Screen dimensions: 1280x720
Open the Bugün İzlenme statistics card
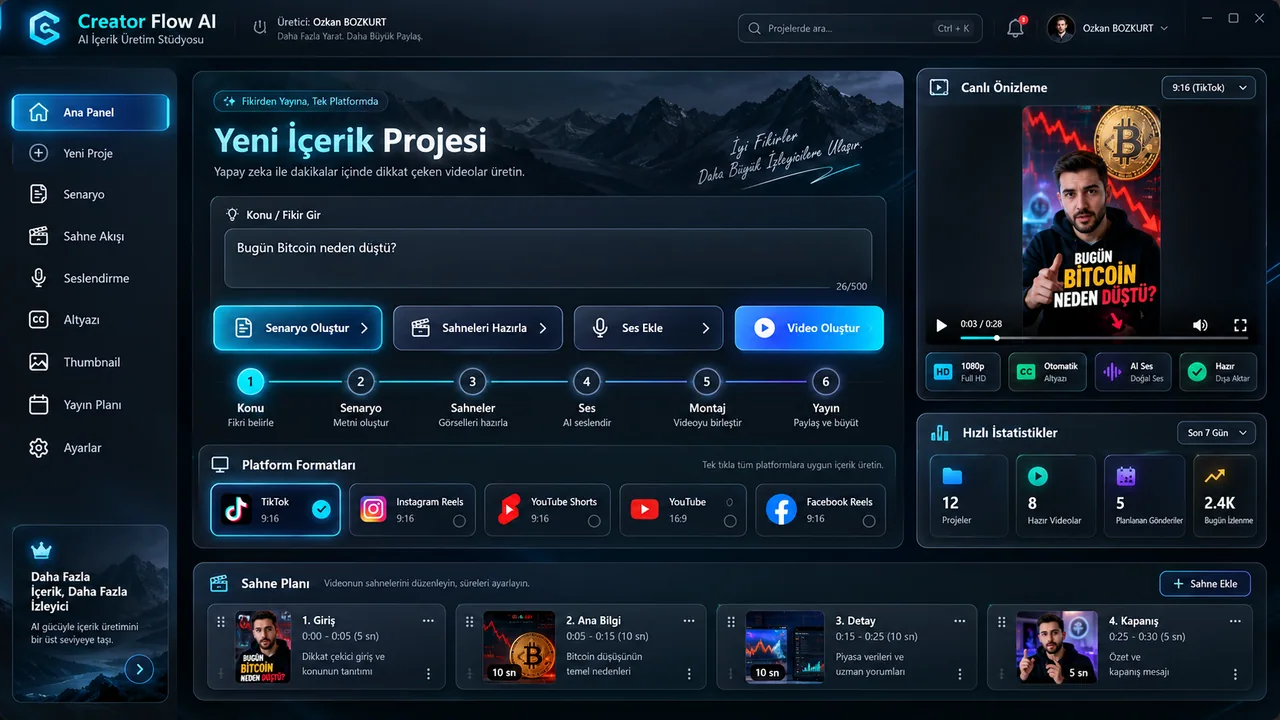[1226, 496]
